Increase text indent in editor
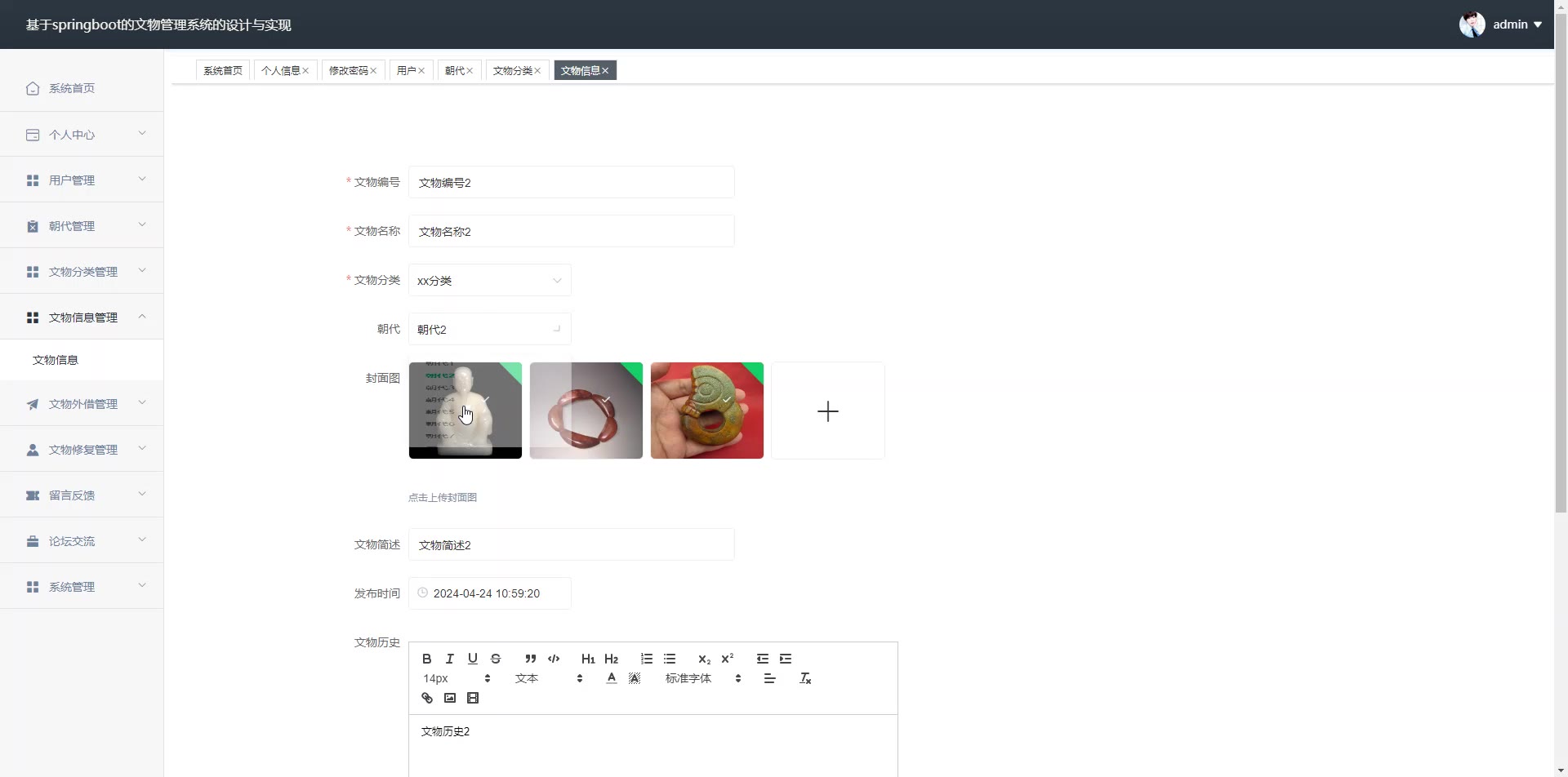The height and width of the screenshot is (777, 1568). pos(786,659)
